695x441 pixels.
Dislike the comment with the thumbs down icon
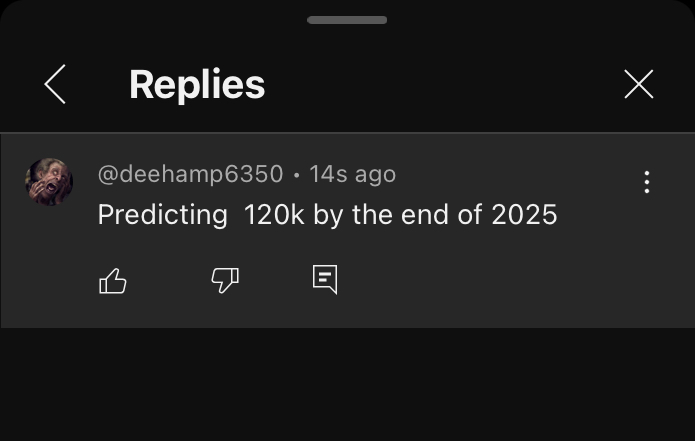click(x=225, y=280)
